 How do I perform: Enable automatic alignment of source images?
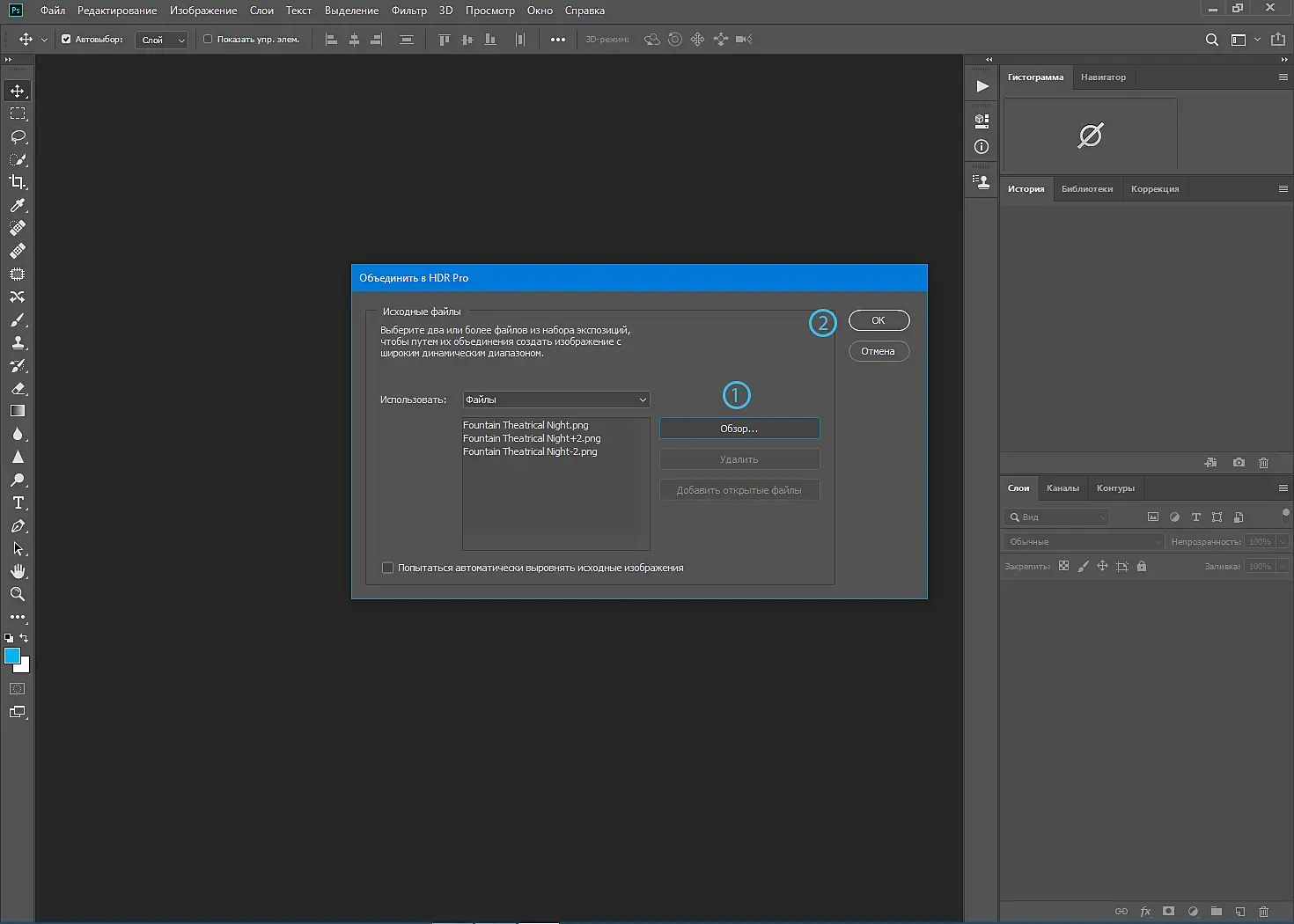[387, 568]
